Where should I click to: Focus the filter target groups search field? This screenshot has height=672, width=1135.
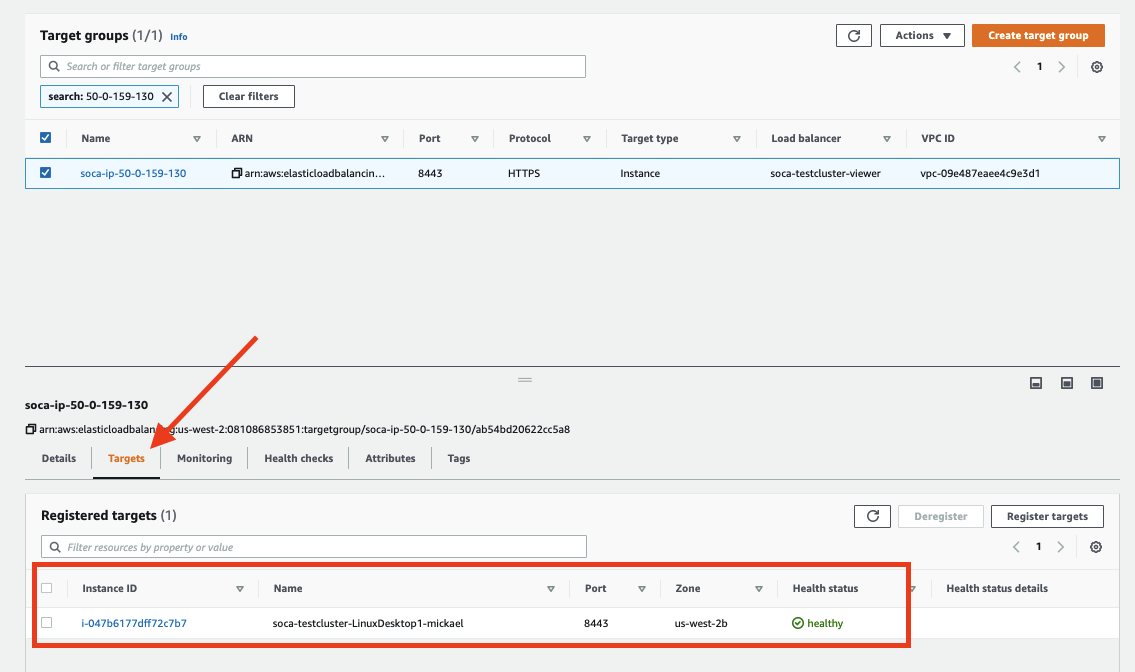pos(312,67)
